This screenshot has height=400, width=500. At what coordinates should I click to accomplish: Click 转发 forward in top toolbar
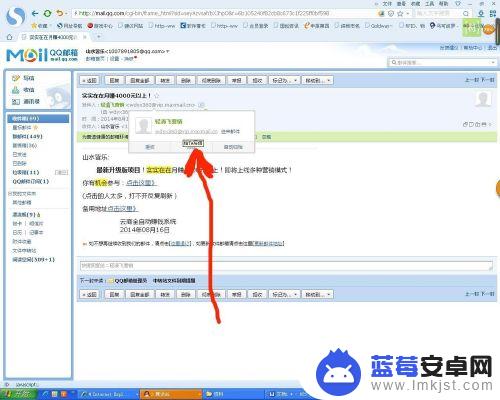click(165, 80)
